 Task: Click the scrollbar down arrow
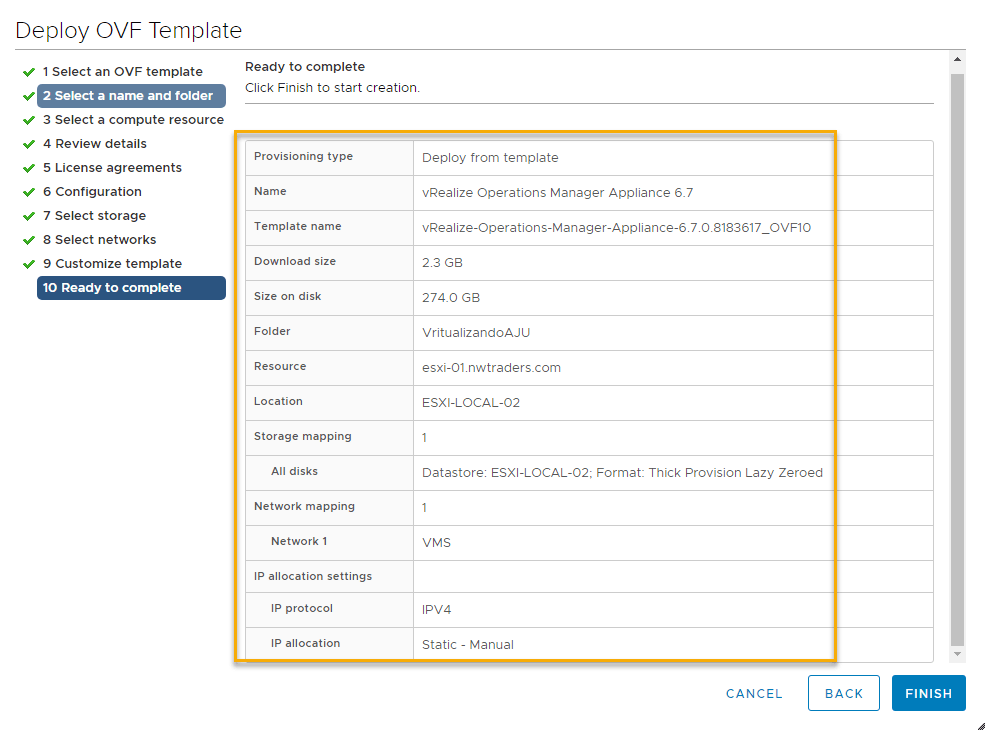957,653
